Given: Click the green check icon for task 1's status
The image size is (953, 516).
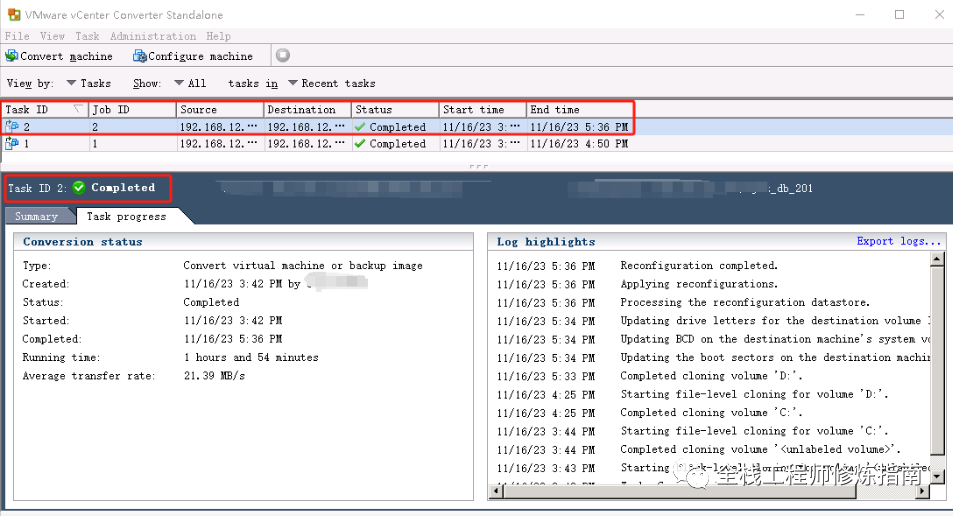Looking at the screenshot, I should [360, 143].
